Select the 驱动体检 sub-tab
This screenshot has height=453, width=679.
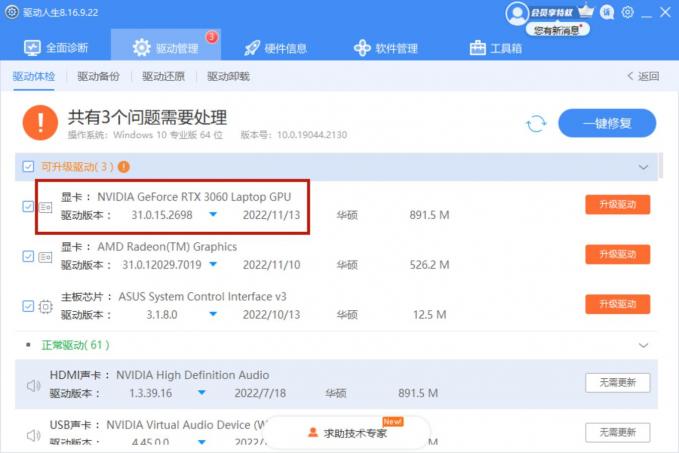tap(34, 77)
